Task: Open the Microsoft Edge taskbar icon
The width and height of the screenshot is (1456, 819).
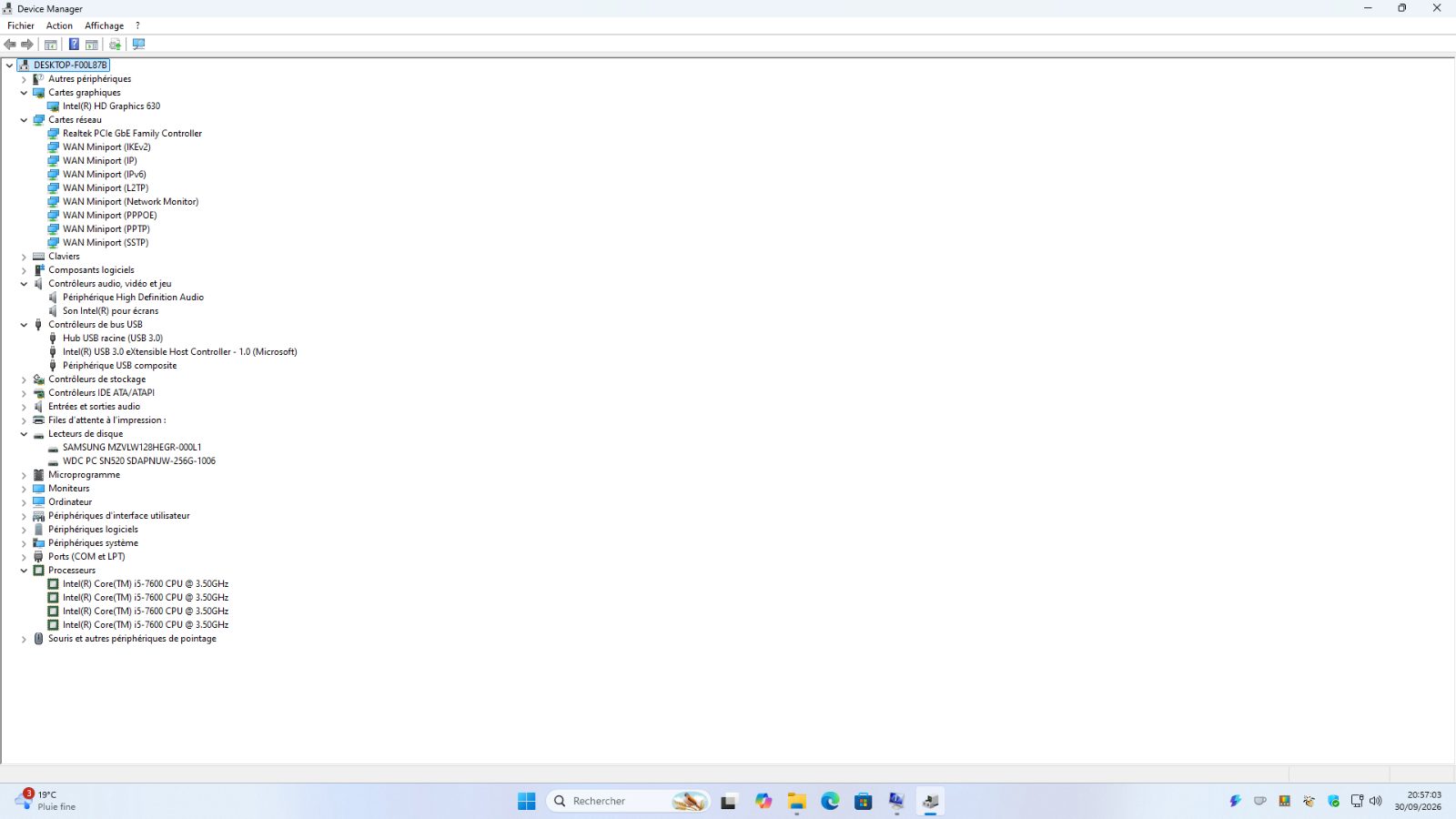Action: pos(830,801)
